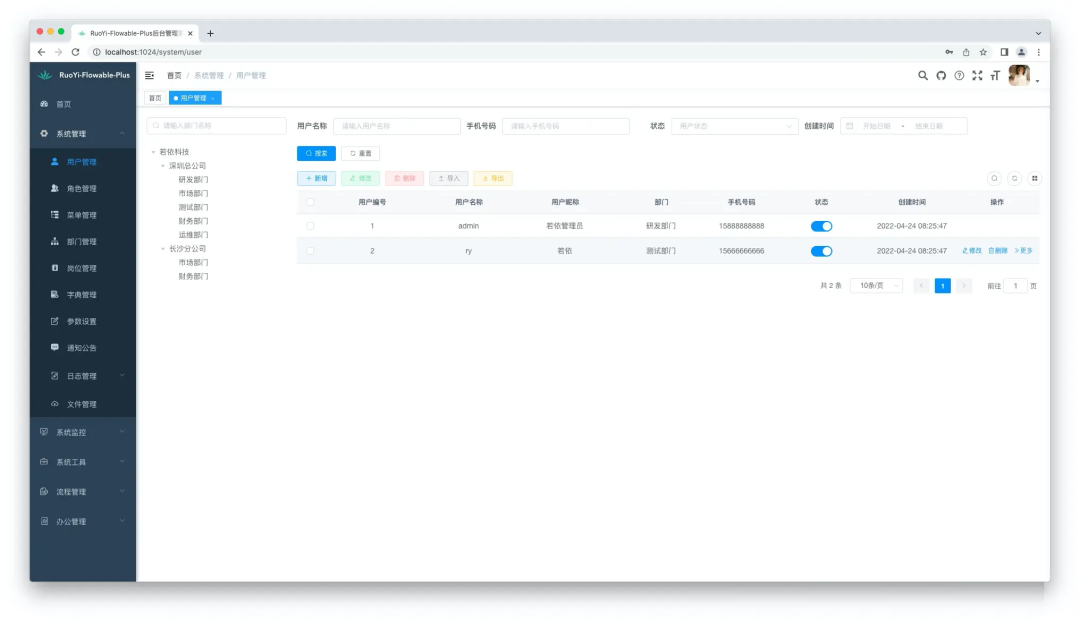Switch to the 首页 tab

point(155,98)
